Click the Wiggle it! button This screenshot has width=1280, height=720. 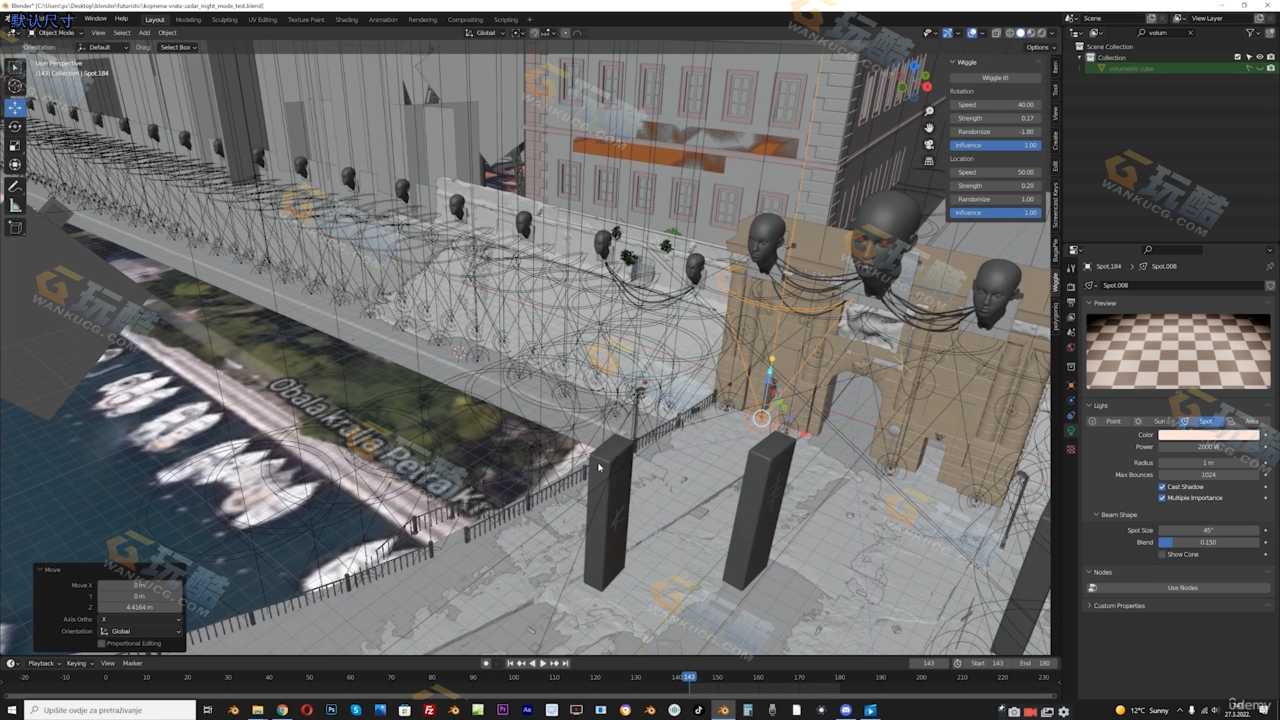[995, 78]
